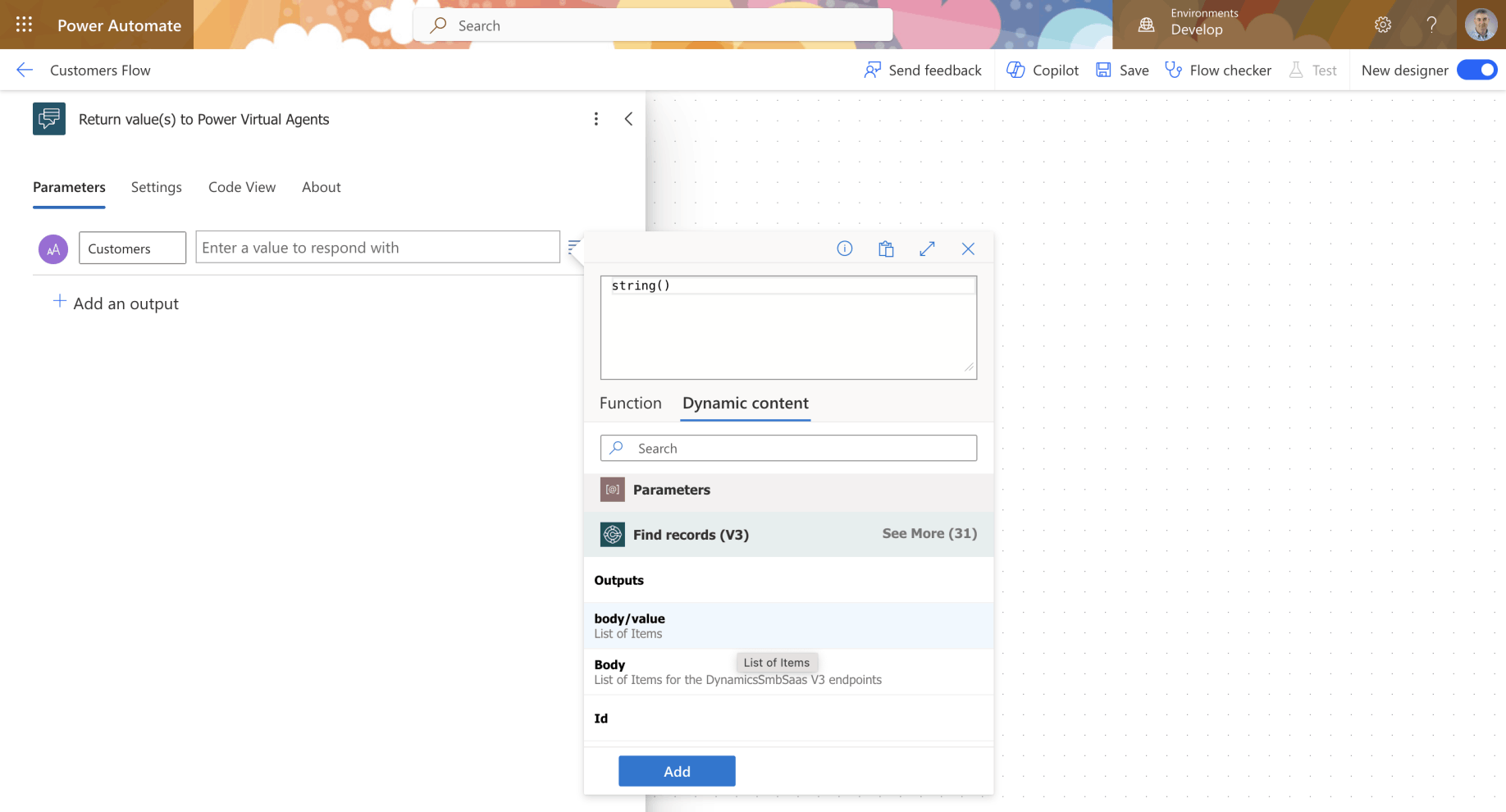Click the Find records (V3) connector icon
The width and height of the screenshot is (1506, 812).
(613, 535)
